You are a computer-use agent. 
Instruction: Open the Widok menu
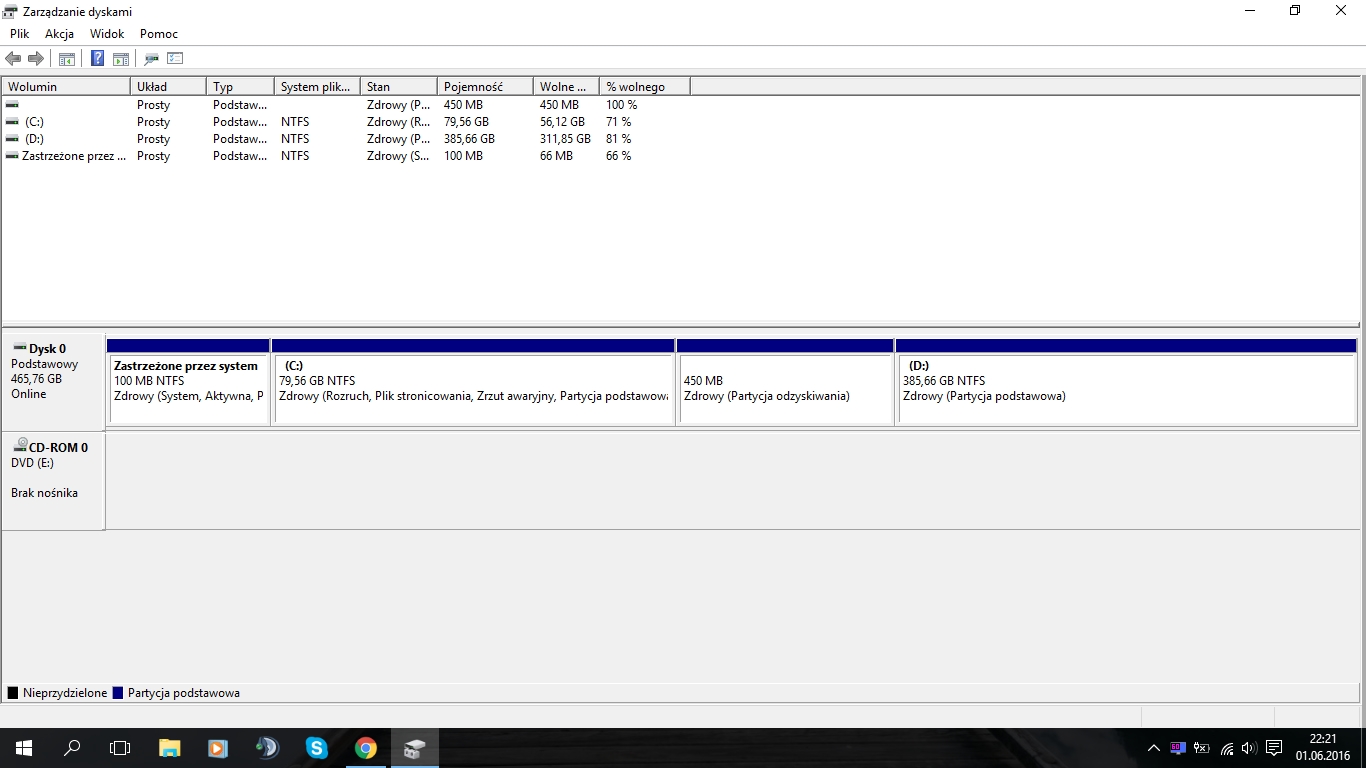coord(107,34)
